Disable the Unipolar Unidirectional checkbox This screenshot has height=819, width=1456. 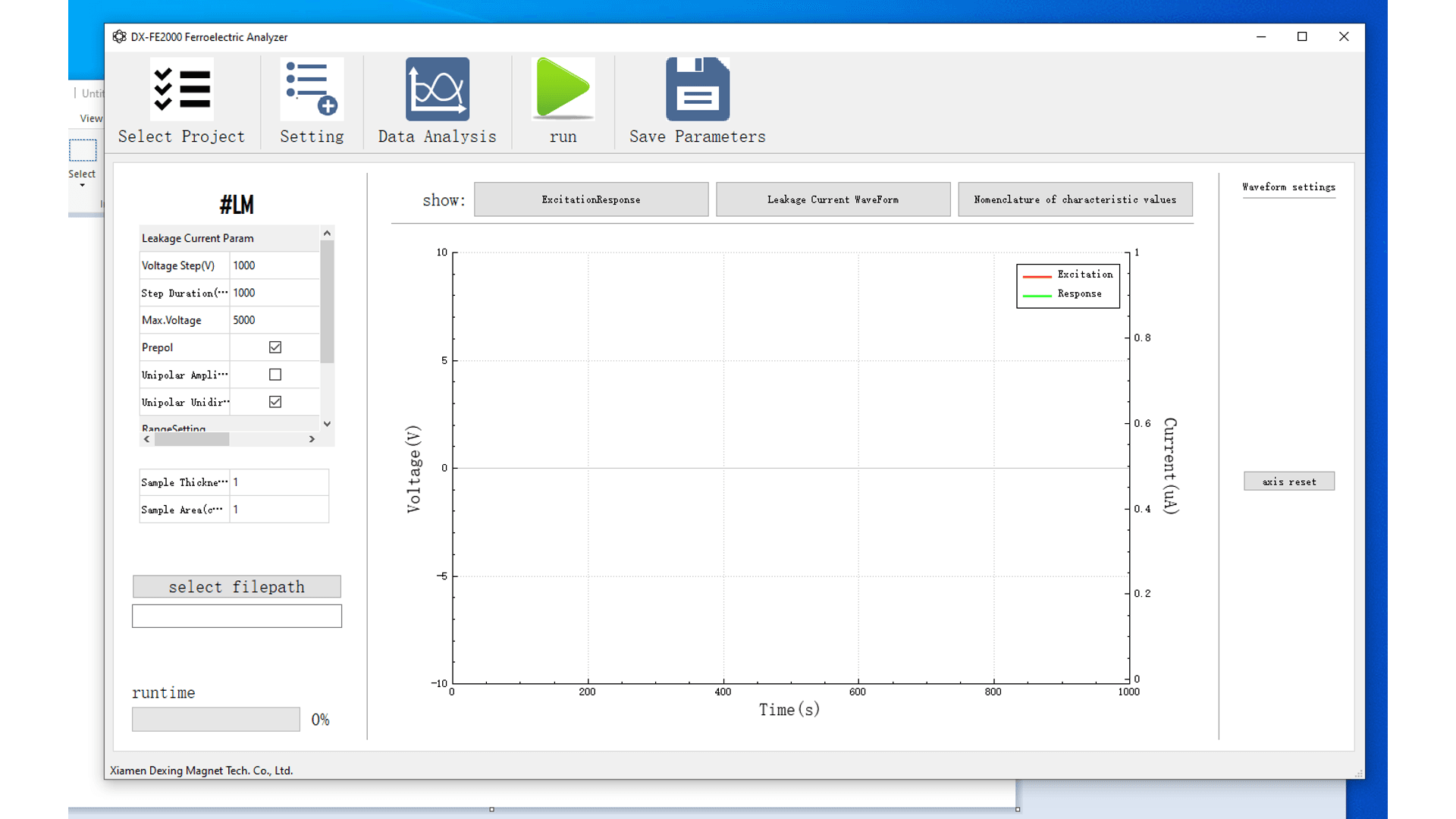click(x=275, y=401)
